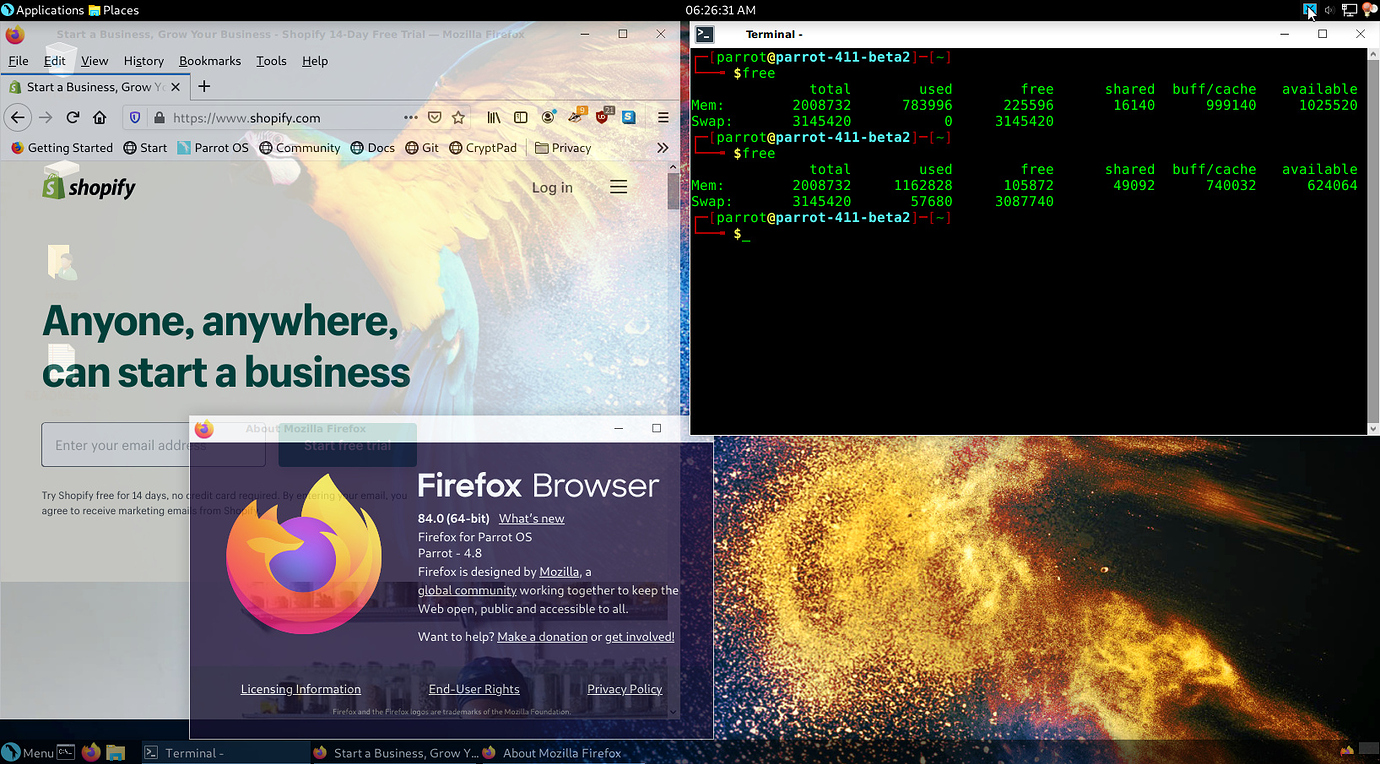
Task: Open Firefox hamburger application menu
Action: pyautogui.click(x=663, y=117)
